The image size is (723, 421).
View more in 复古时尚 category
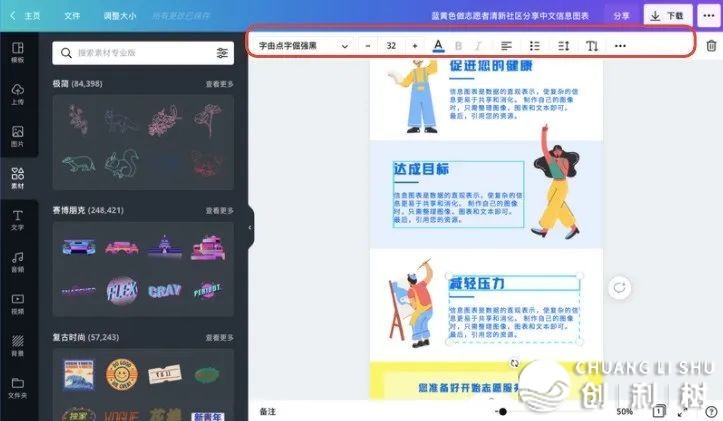[219, 338]
